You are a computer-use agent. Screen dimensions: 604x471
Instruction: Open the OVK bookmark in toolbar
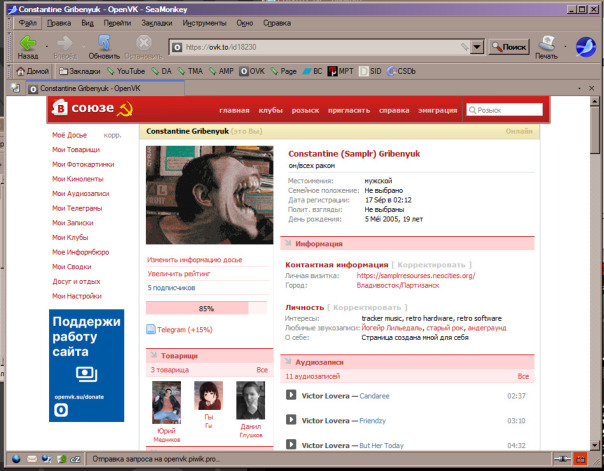(x=252, y=71)
